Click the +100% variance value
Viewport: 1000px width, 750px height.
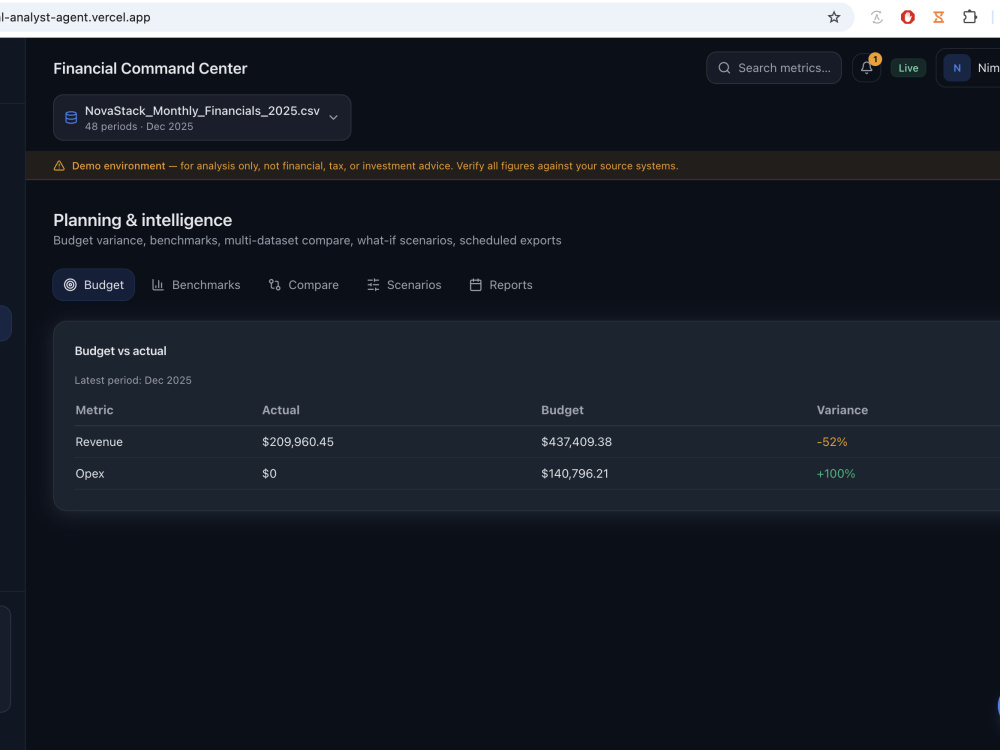pyautogui.click(x=835, y=474)
